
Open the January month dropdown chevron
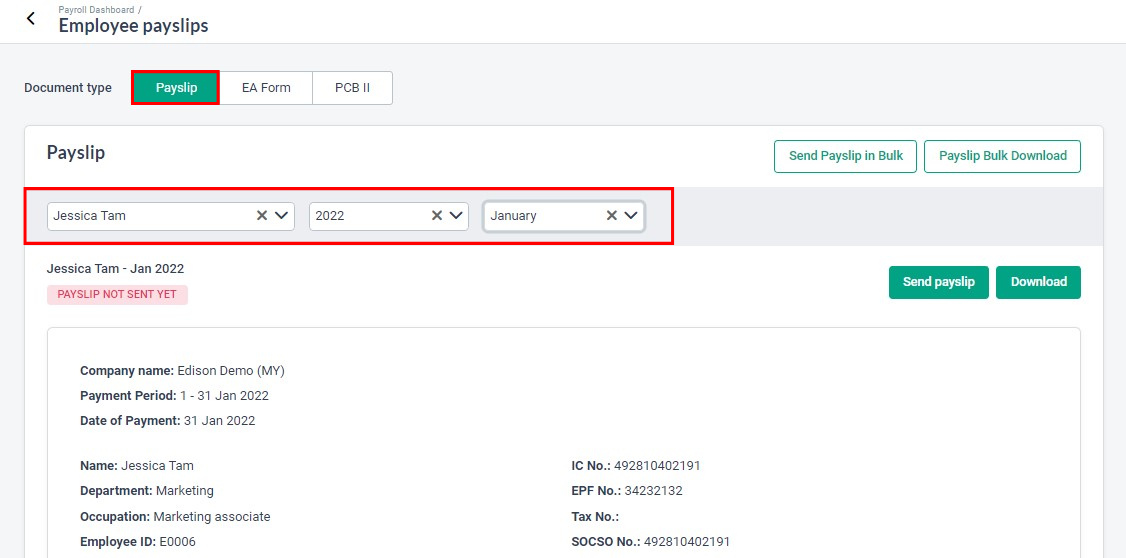tap(631, 215)
